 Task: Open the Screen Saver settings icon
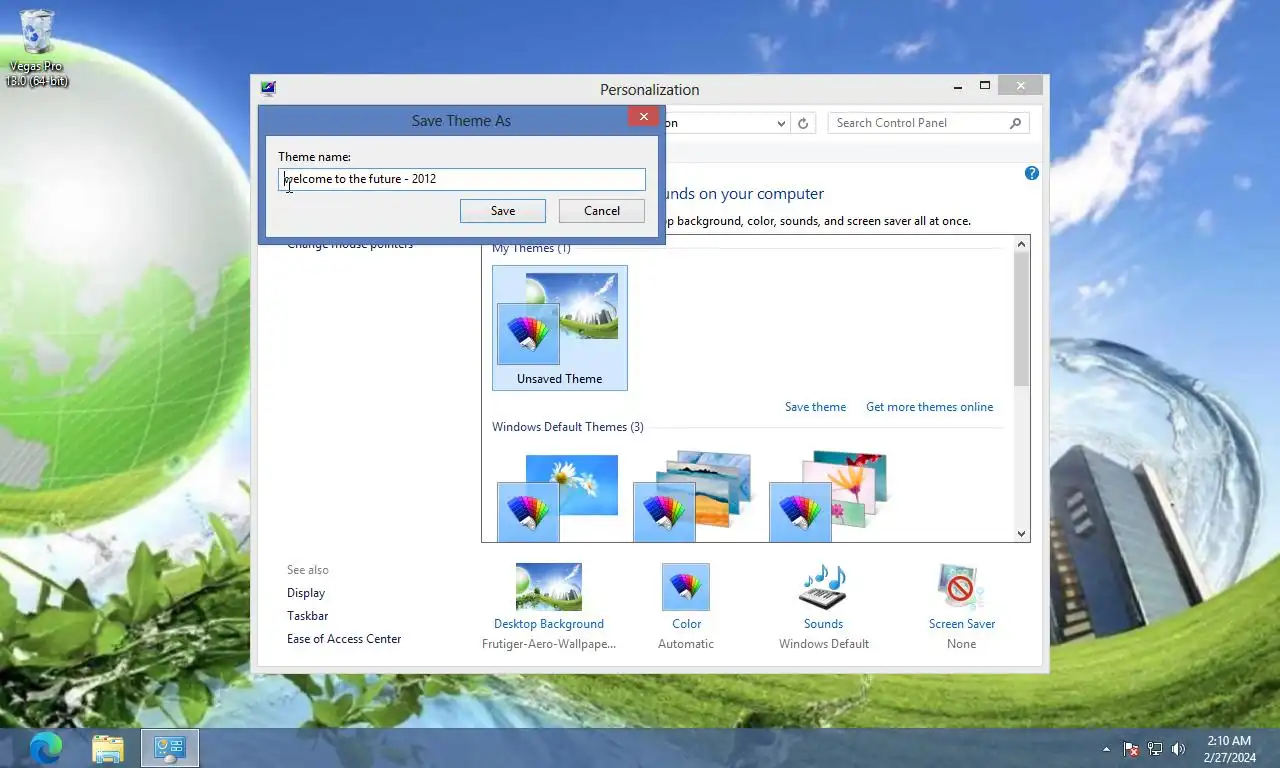[961, 587]
